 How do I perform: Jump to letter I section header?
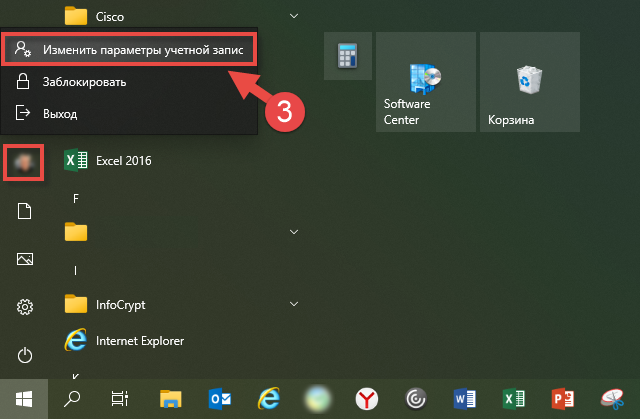point(76,270)
